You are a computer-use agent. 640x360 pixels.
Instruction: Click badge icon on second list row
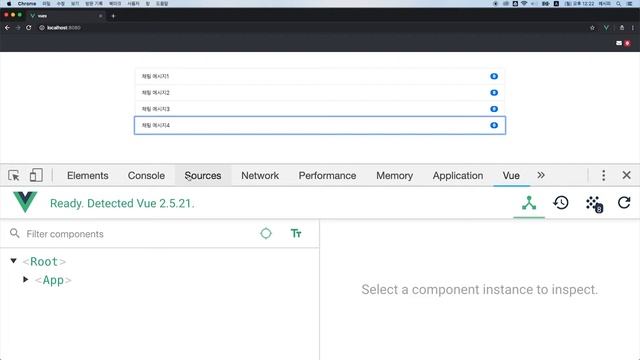494,93
